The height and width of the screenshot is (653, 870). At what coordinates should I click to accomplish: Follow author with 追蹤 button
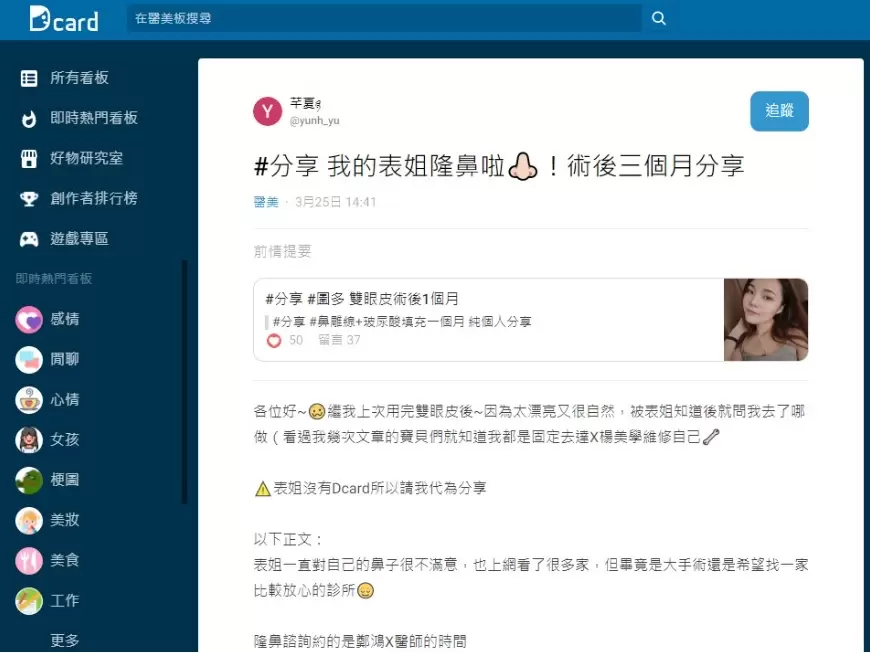[779, 111]
